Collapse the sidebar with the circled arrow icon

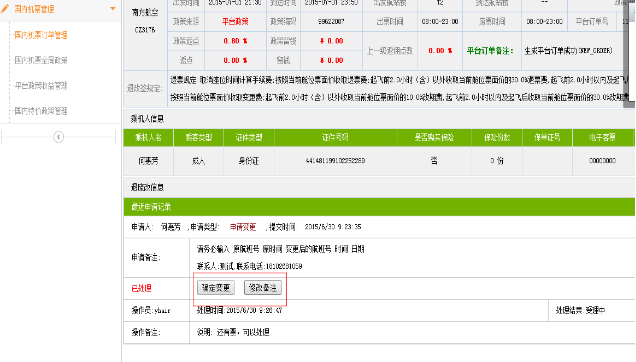[x=58, y=137]
